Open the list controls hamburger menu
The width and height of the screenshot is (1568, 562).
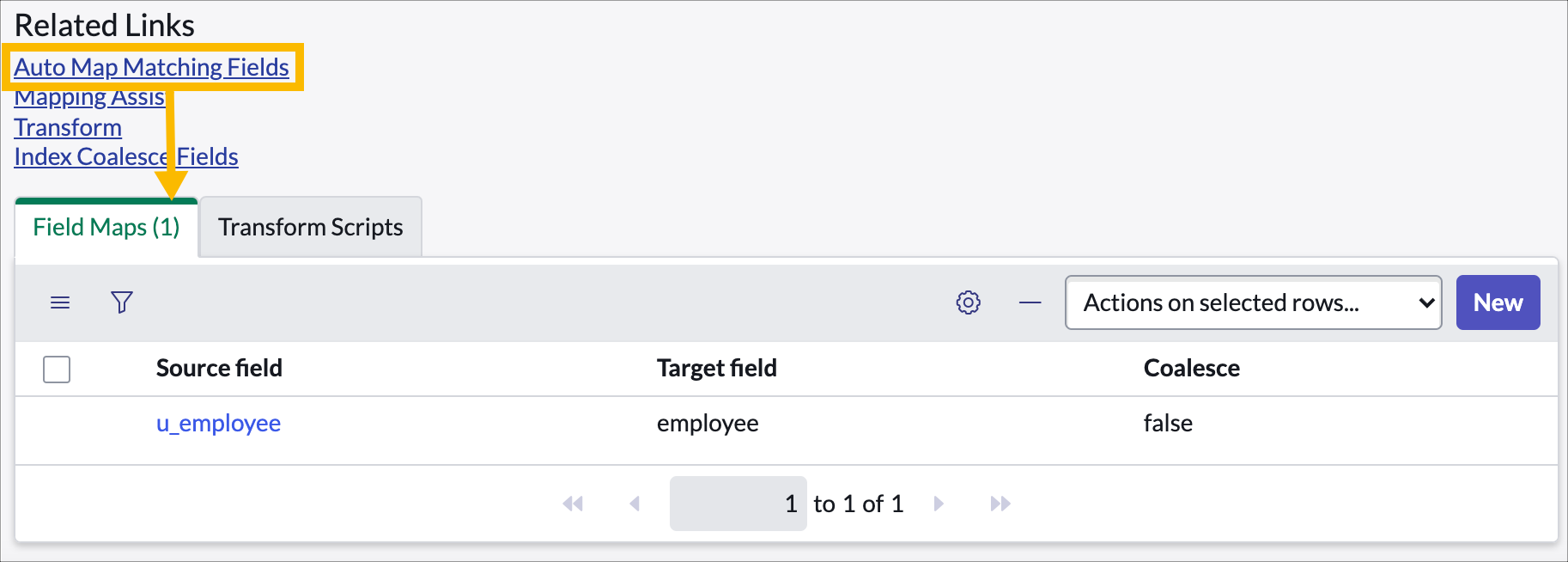60,302
